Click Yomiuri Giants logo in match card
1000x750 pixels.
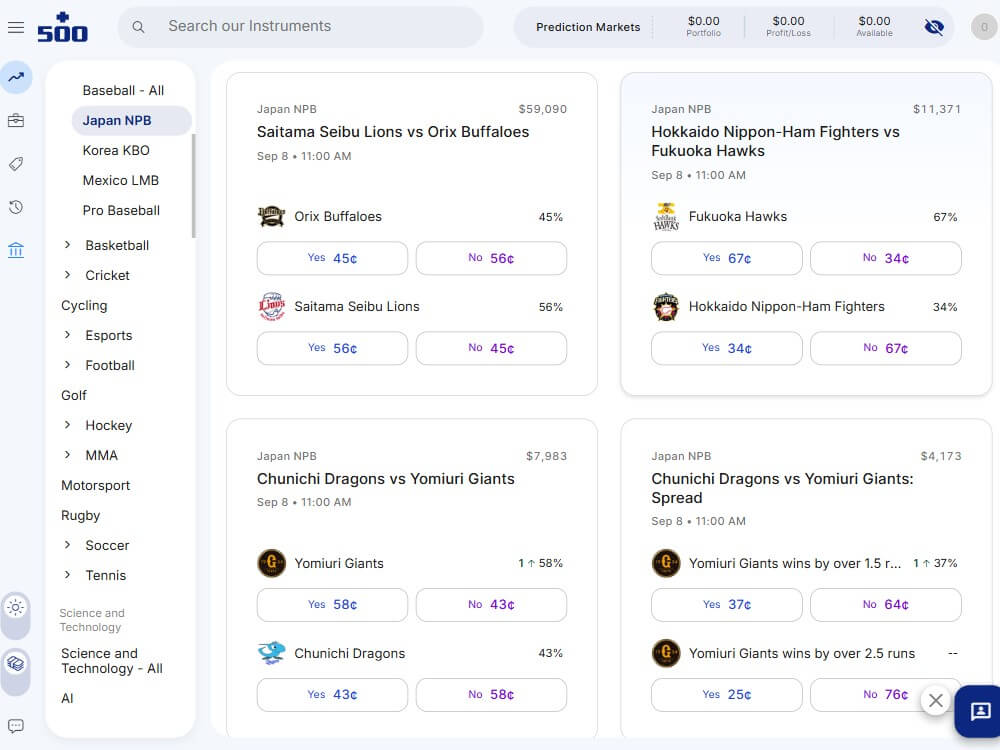tap(271, 563)
